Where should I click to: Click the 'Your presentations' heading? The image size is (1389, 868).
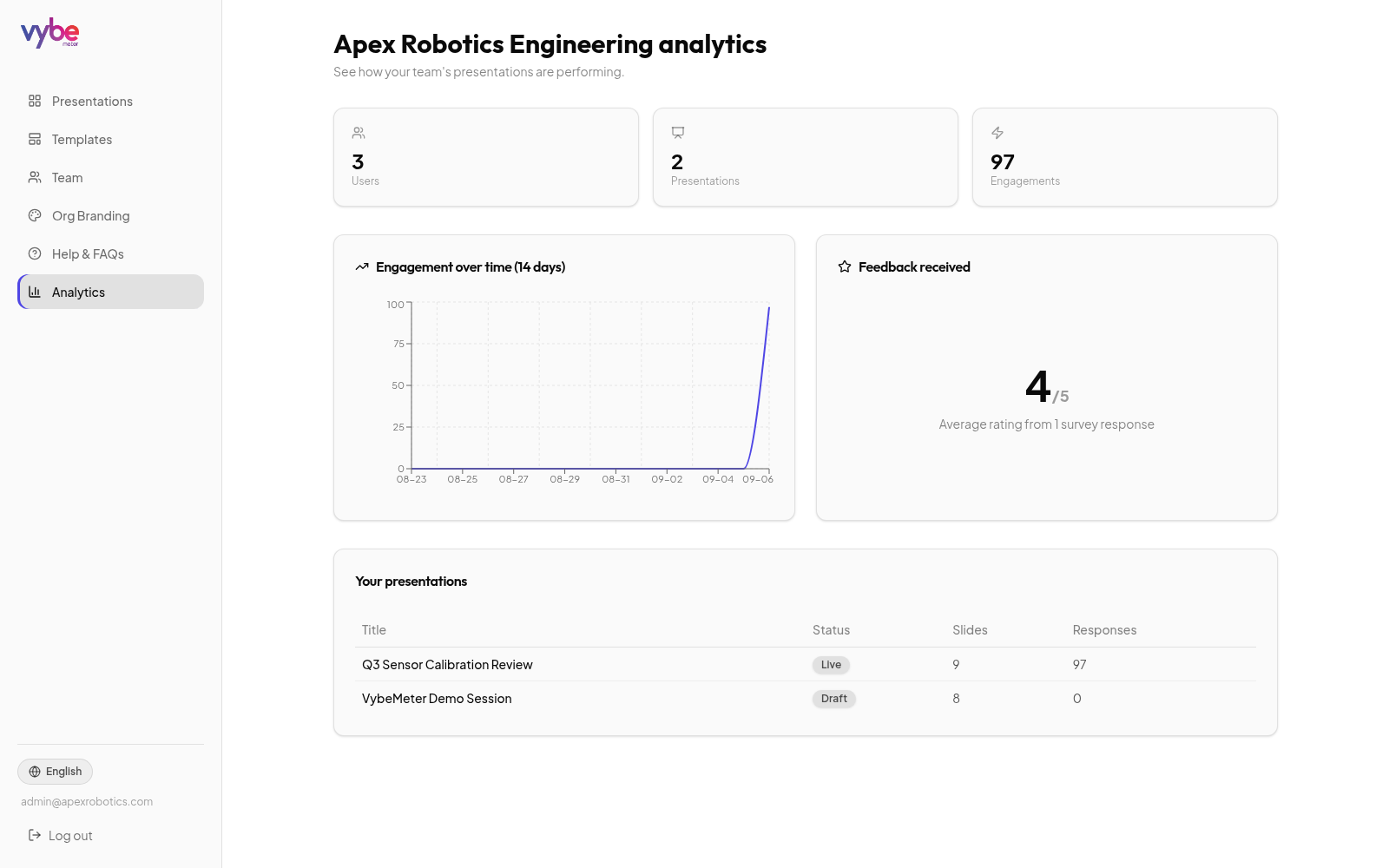pos(411,582)
